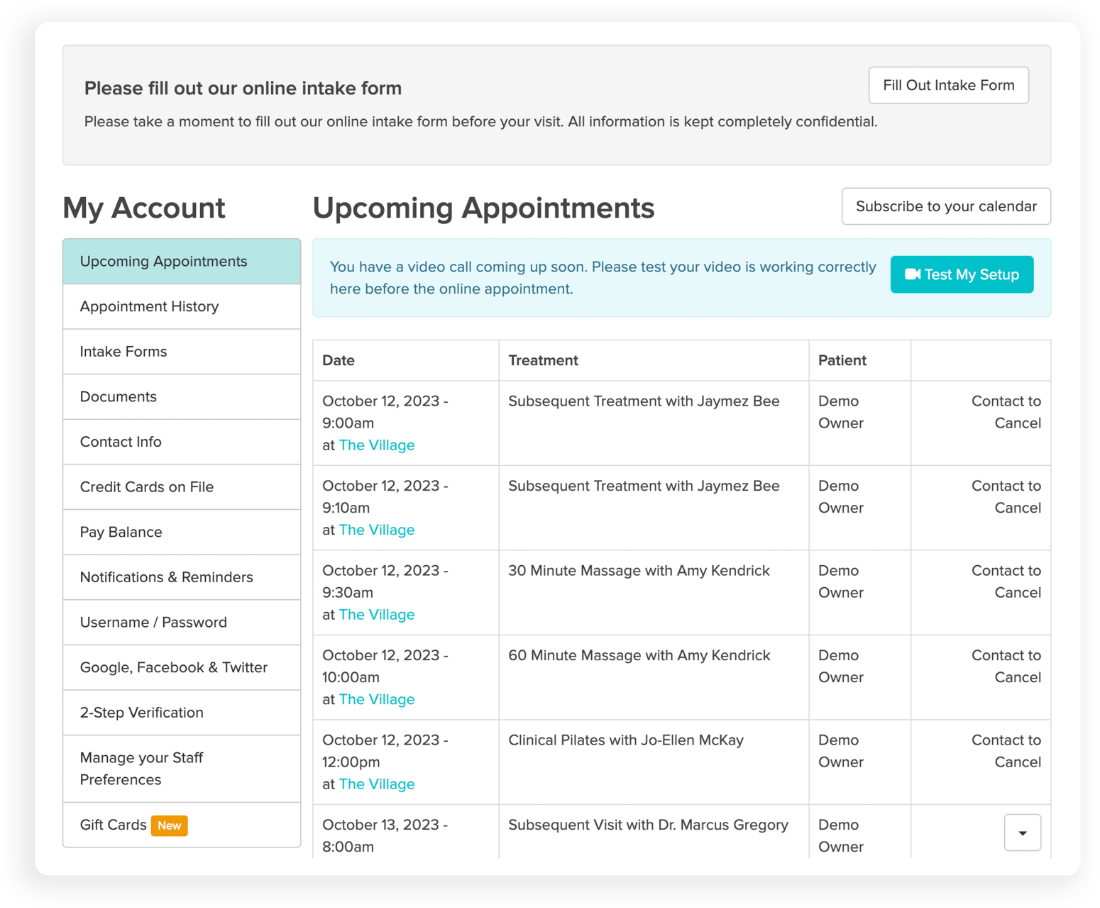Viewport: 1100px width, 908px height.
Task: Go to Username / Password settings
Action: pyautogui.click(x=181, y=622)
